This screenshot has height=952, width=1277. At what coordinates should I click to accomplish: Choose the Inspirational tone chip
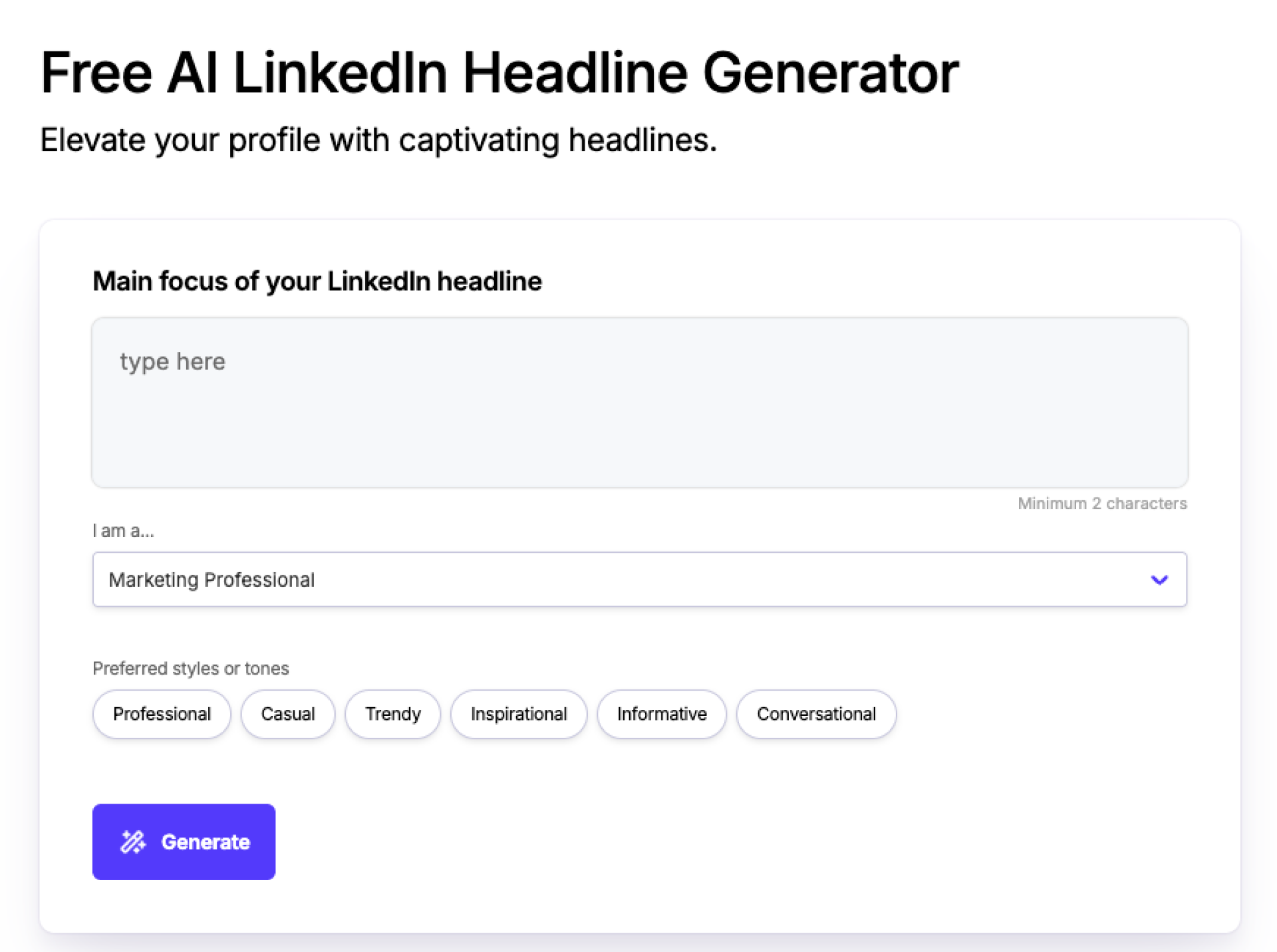tap(519, 714)
